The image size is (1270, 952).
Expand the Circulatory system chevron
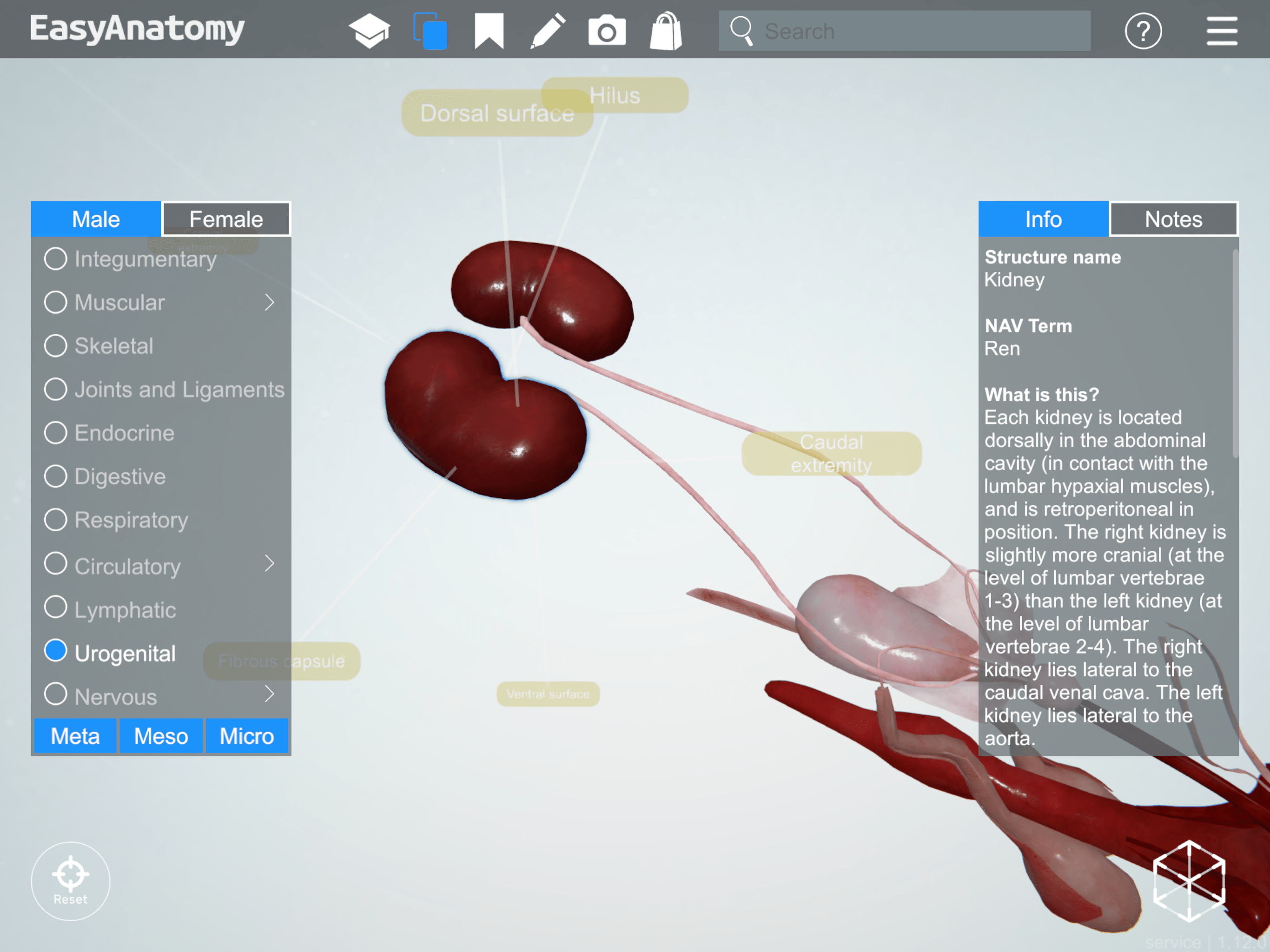point(269,563)
